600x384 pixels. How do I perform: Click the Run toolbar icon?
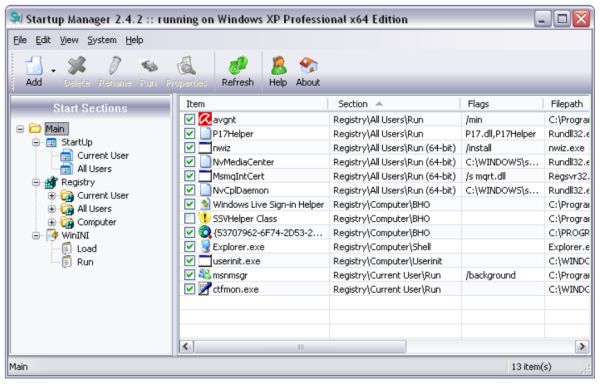(x=149, y=66)
